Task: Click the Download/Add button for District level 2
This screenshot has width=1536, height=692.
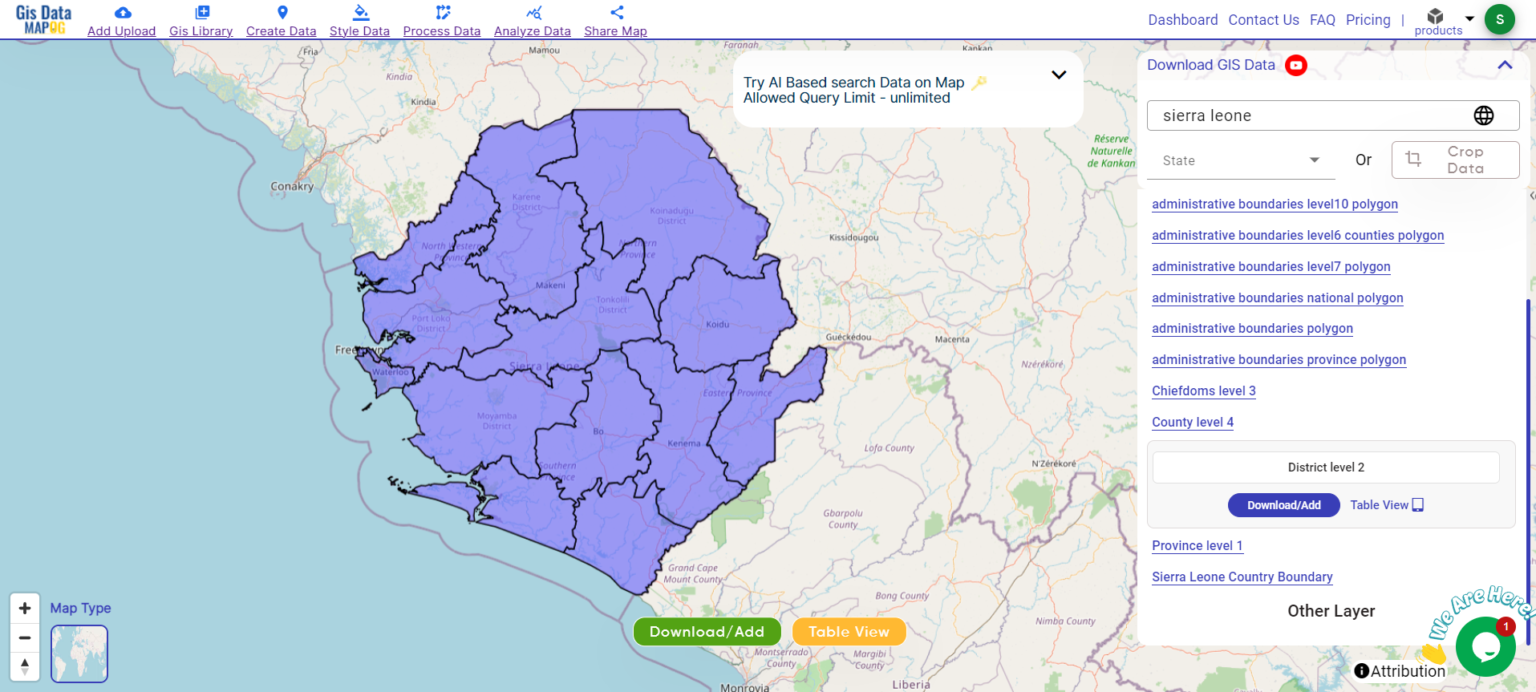Action: pyautogui.click(x=1284, y=505)
